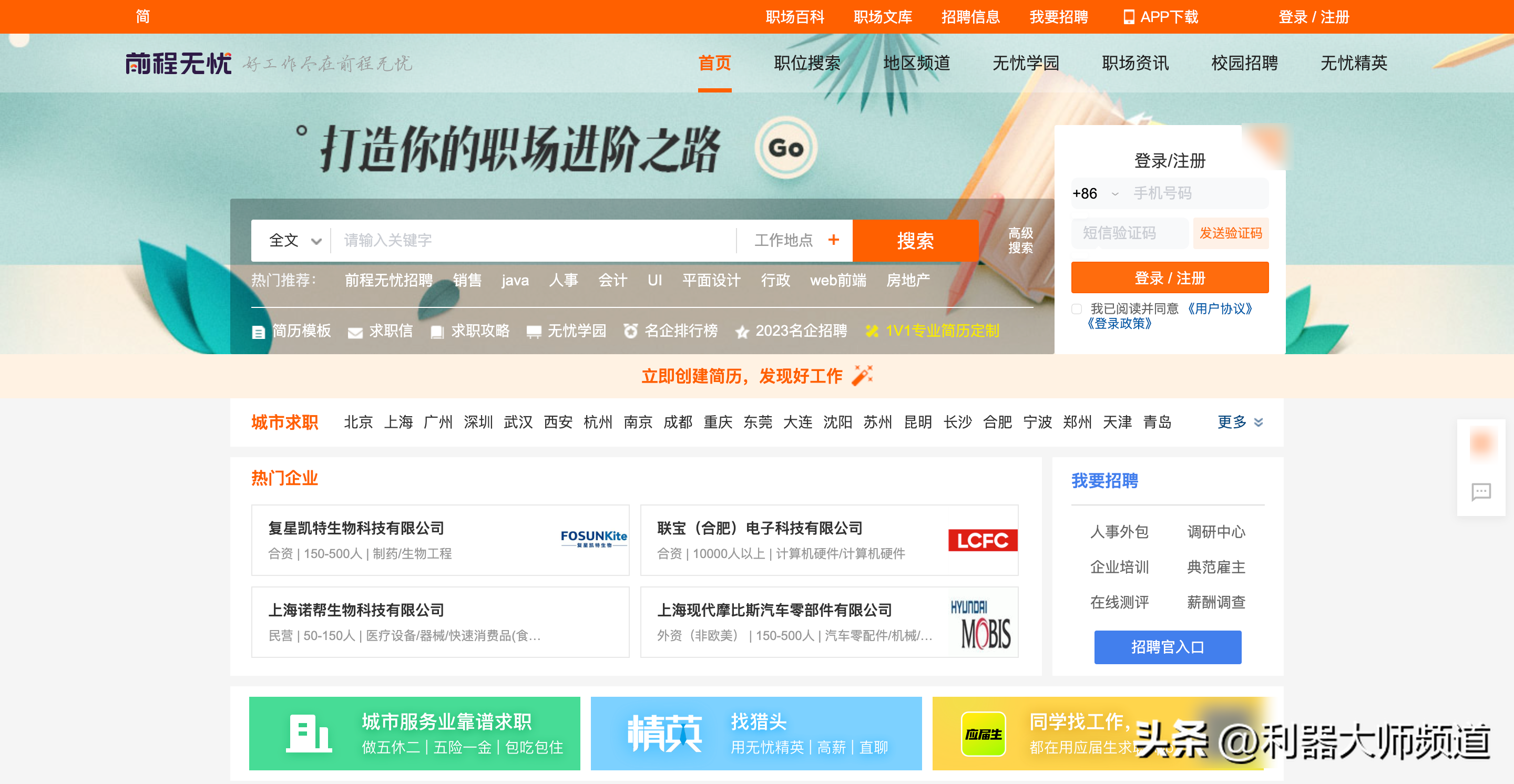Viewport: 1514px width, 784px height.
Task: Open the chat bubble icon on the right edge
Action: pos(1482,493)
